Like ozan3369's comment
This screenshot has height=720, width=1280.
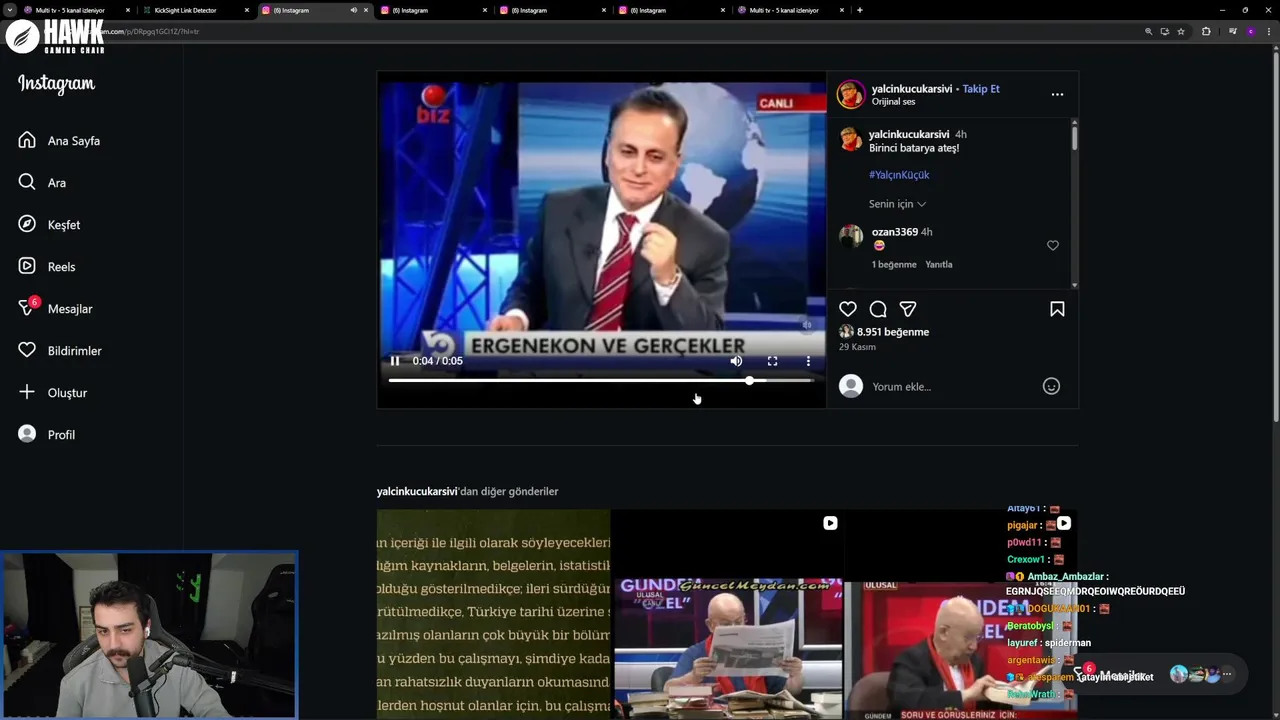pos(1053,246)
